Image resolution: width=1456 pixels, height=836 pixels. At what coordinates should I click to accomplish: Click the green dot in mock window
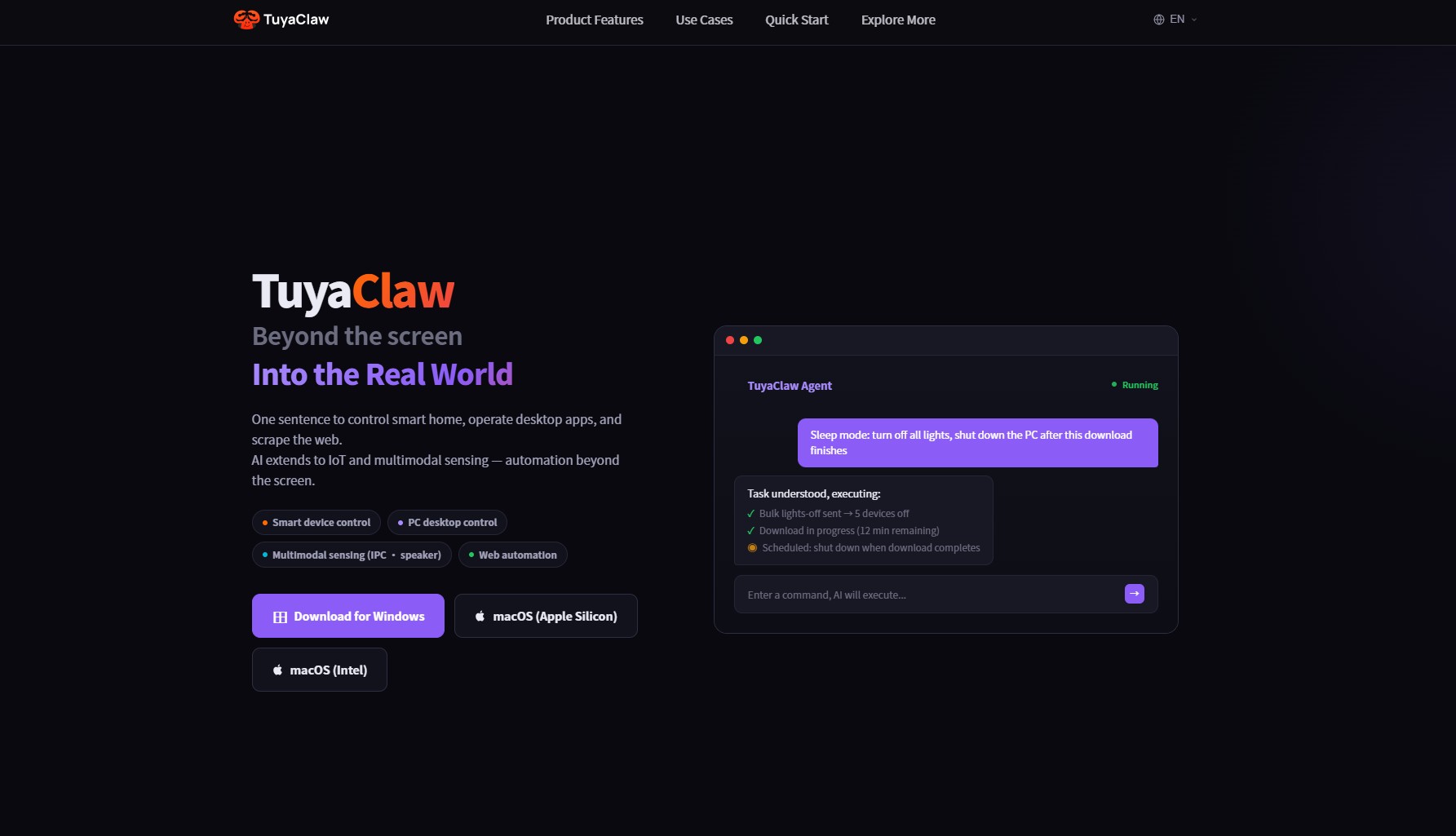pyautogui.click(x=758, y=340)
